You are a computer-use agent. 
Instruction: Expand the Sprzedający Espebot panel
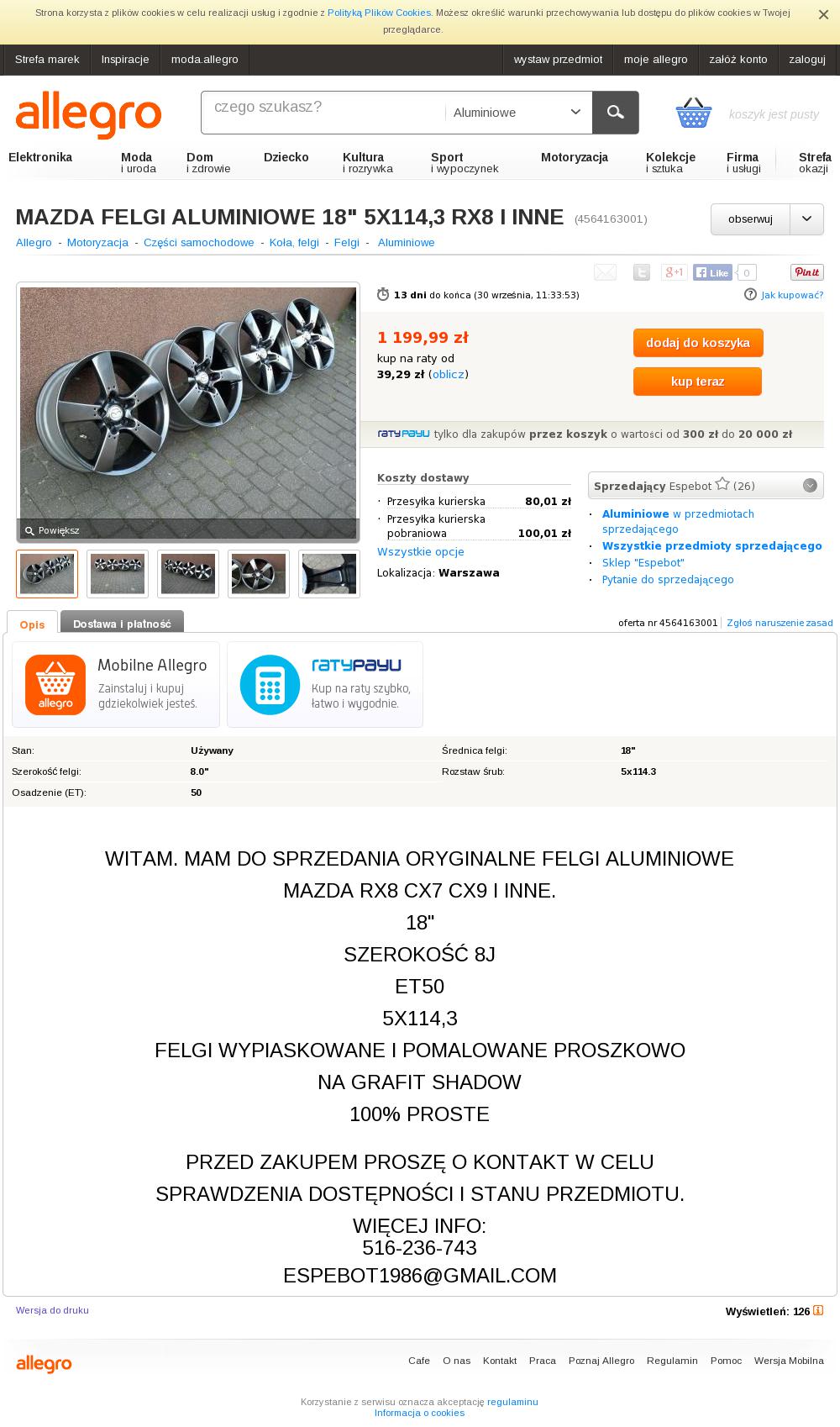[810, 485]
